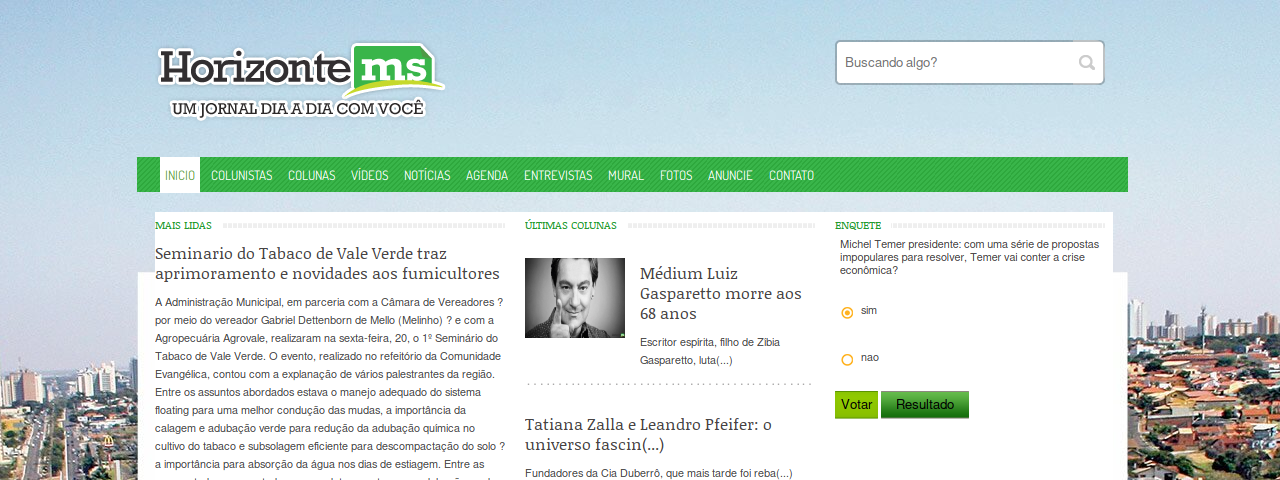This screenshot has height=480, width=1280.
Task: Click the ÚLTIMAS COLUNAS section heading
Action: [571, 226]
